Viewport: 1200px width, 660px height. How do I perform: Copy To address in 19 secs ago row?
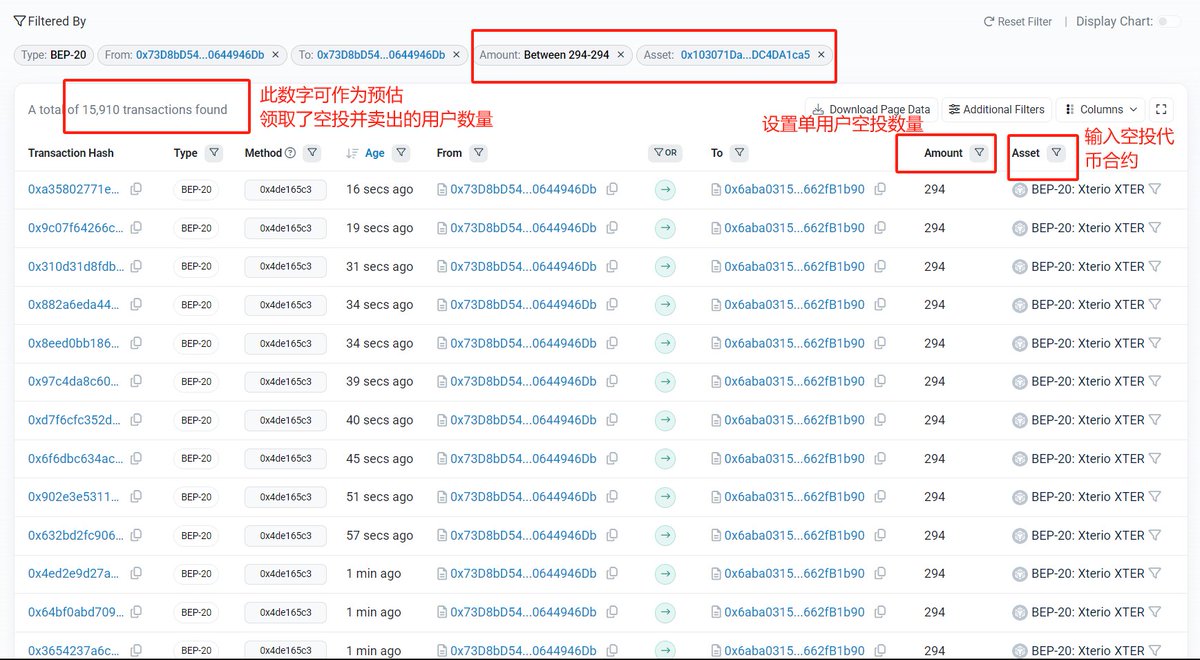(880, 228)
